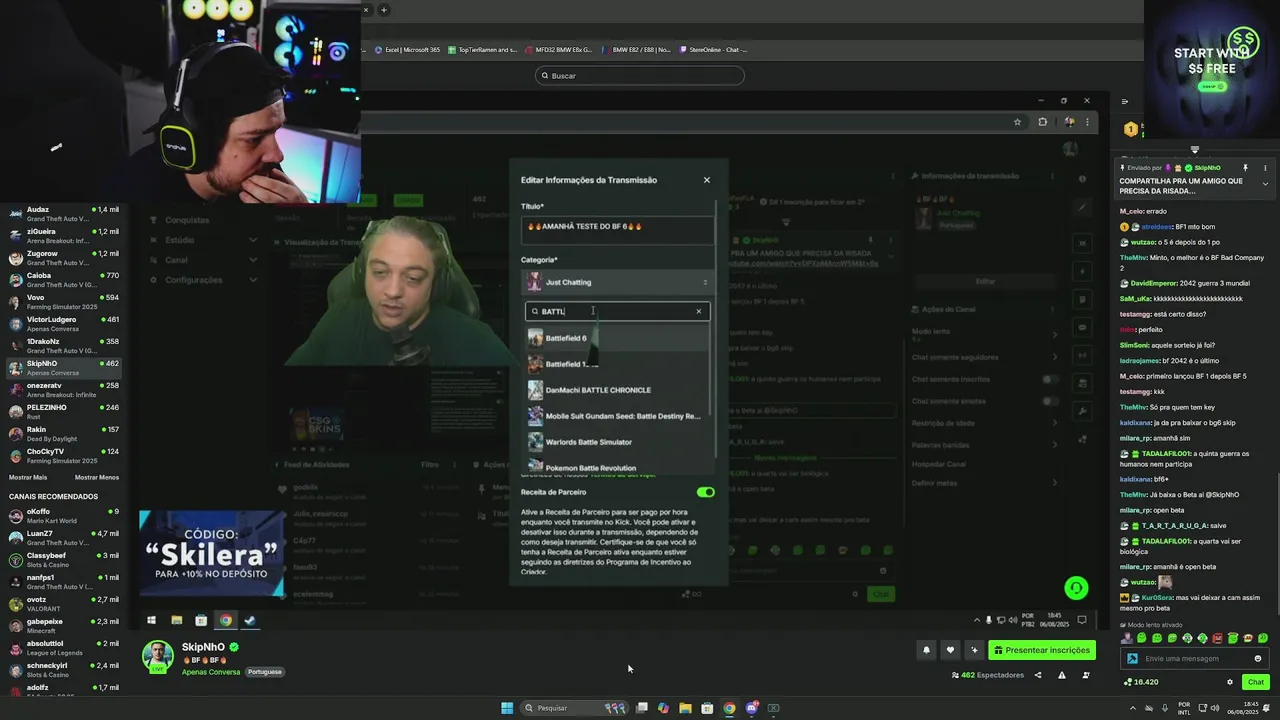The height and width of the screenshot is (720, 1280).
Task: Click the heart follow button
Action: click(x=950, y=650)
